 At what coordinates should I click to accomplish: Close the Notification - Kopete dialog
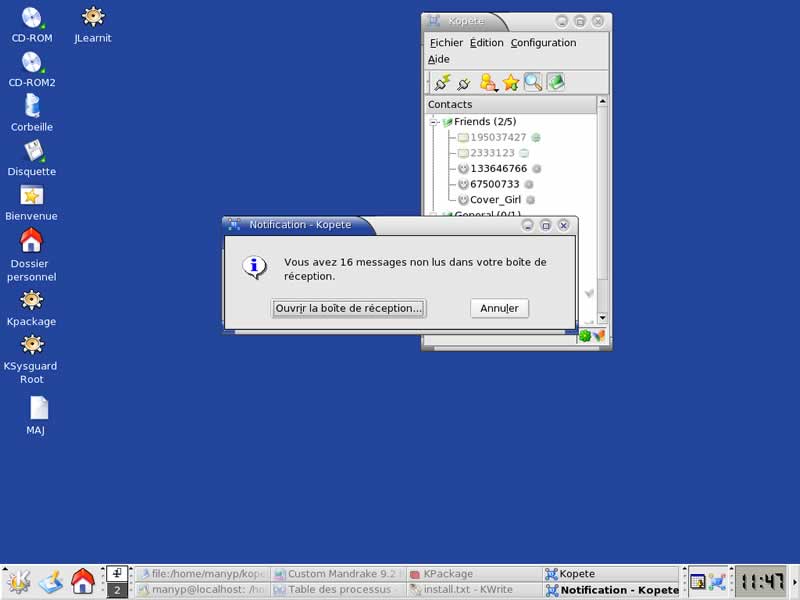tap(564, 226)
